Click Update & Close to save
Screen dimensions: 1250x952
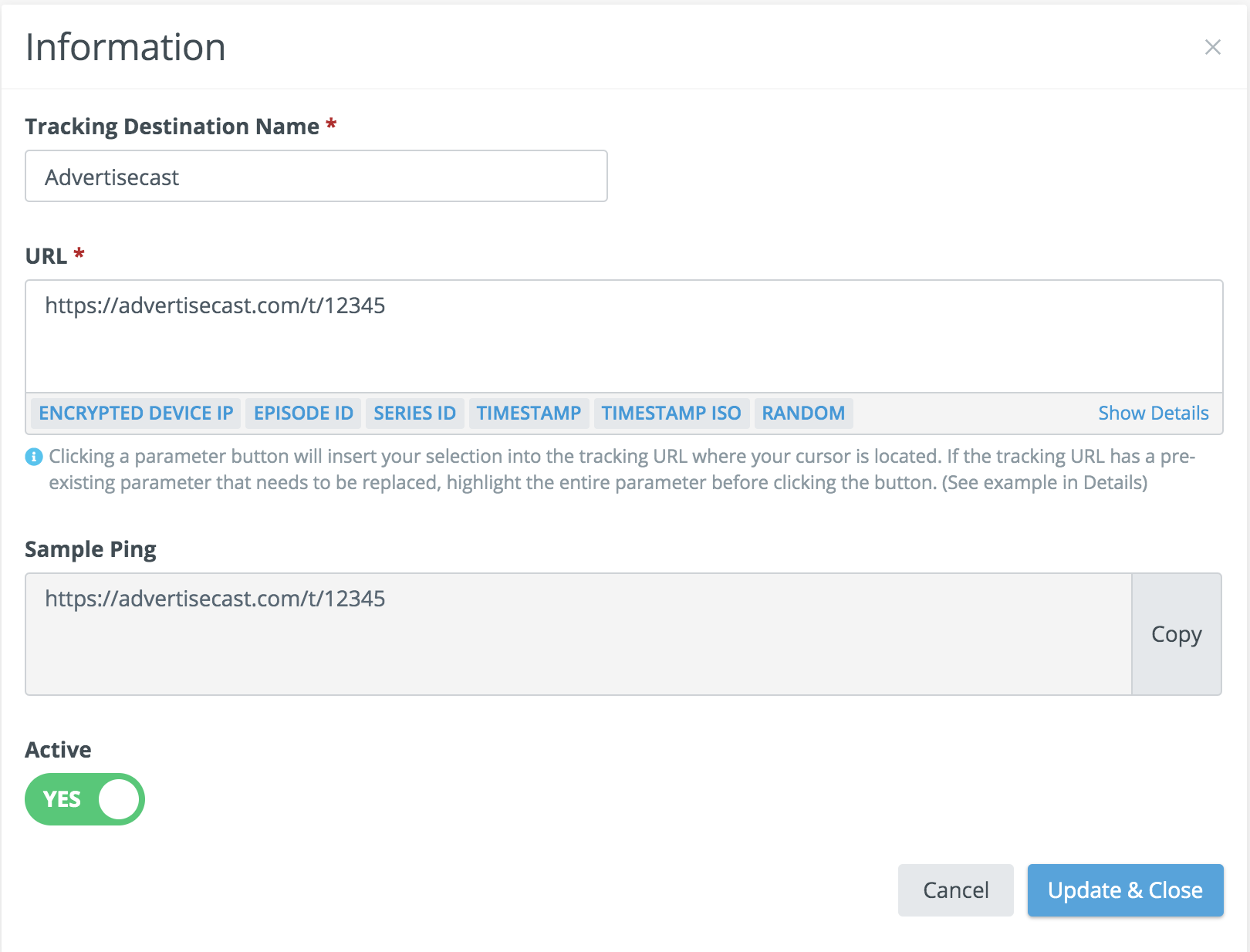(1125, 890)
